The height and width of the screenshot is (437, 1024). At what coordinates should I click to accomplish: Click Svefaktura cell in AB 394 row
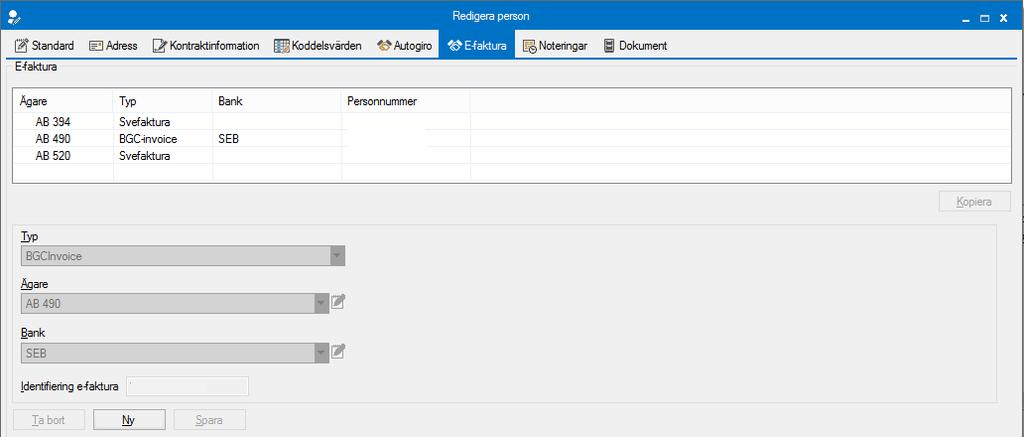coord(163,121)
